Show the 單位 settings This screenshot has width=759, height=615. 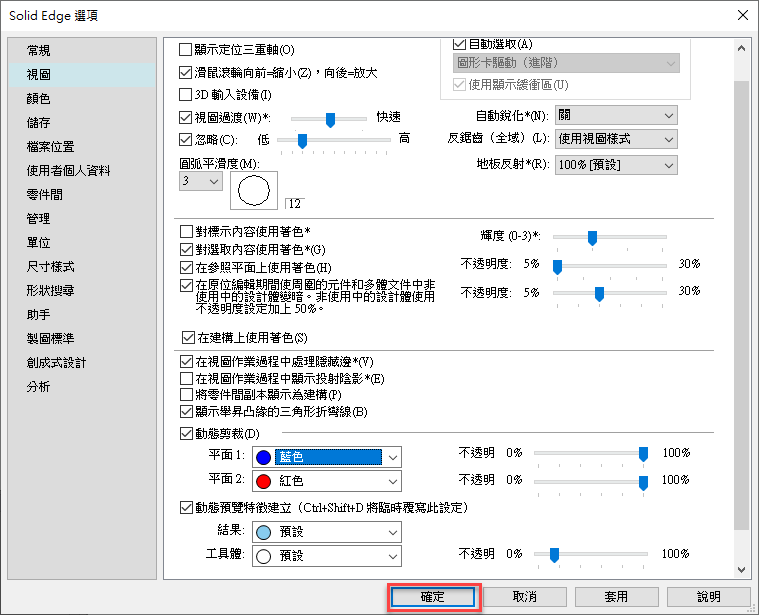pos(39,242)
